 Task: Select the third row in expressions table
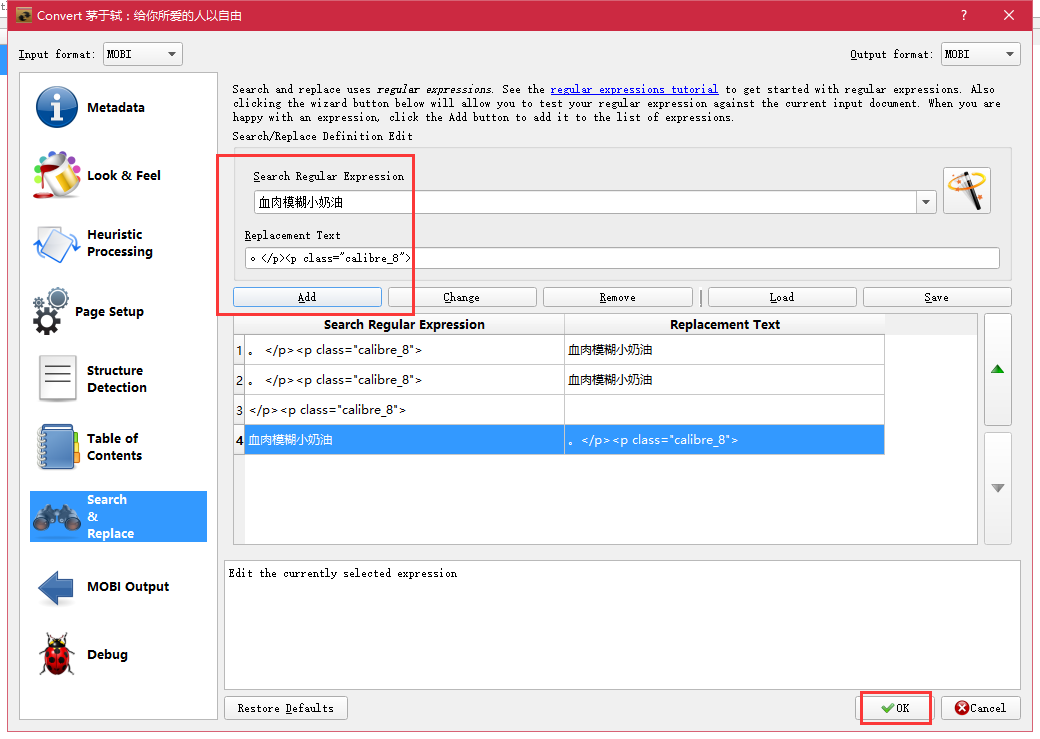(x=404, y=410)
